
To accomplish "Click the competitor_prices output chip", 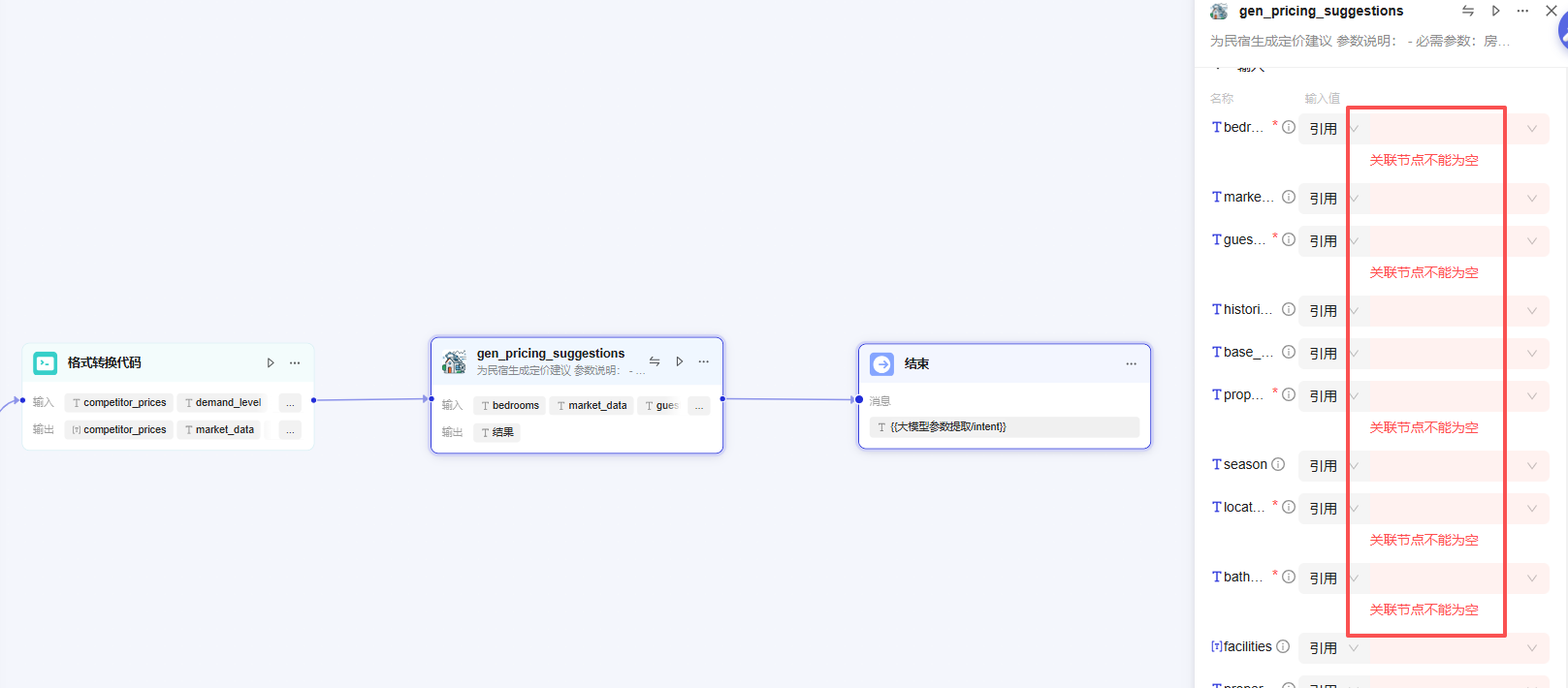I will click(x=119, y=429).
